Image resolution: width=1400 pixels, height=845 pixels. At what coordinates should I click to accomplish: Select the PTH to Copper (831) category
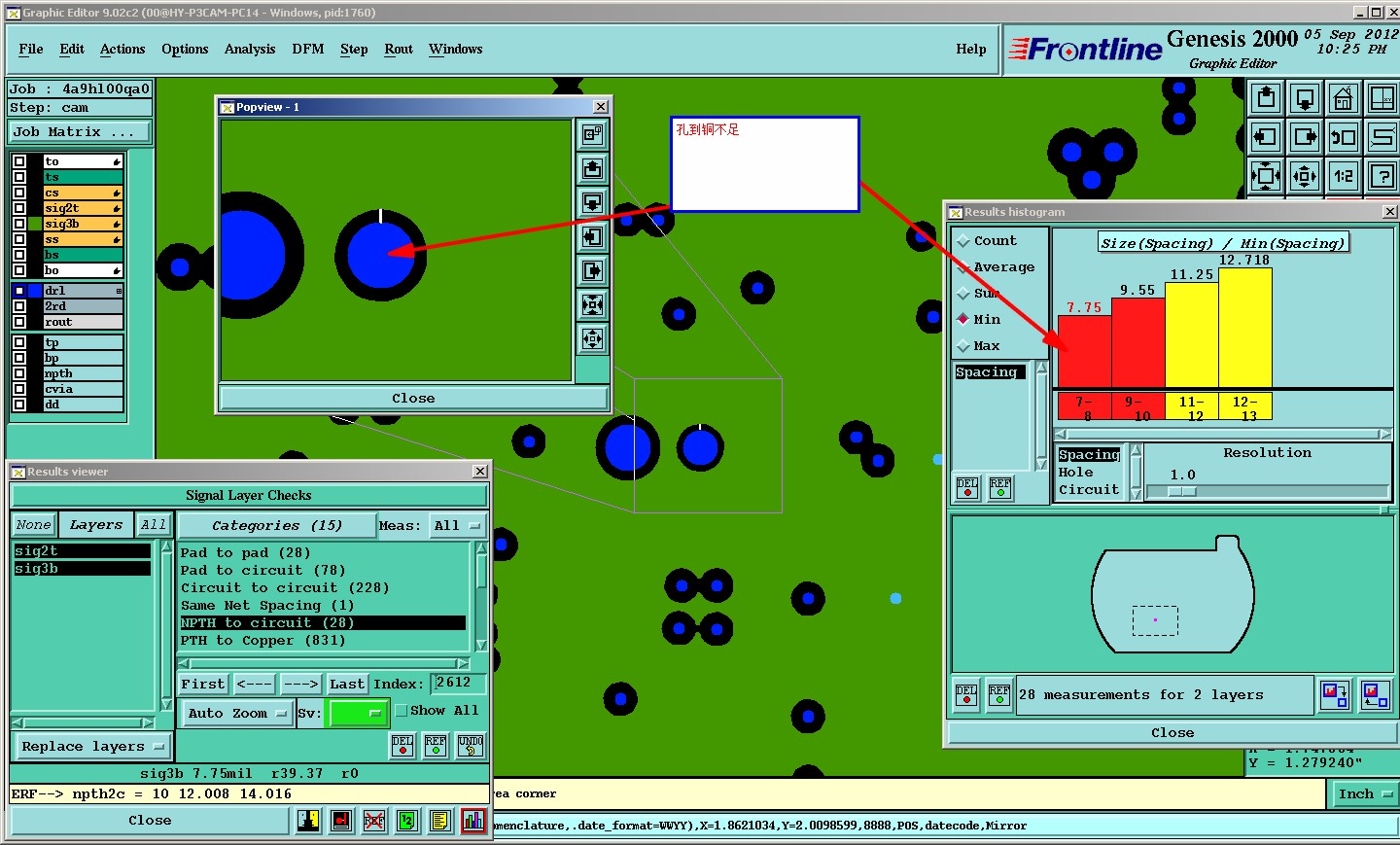pos(322,641)
